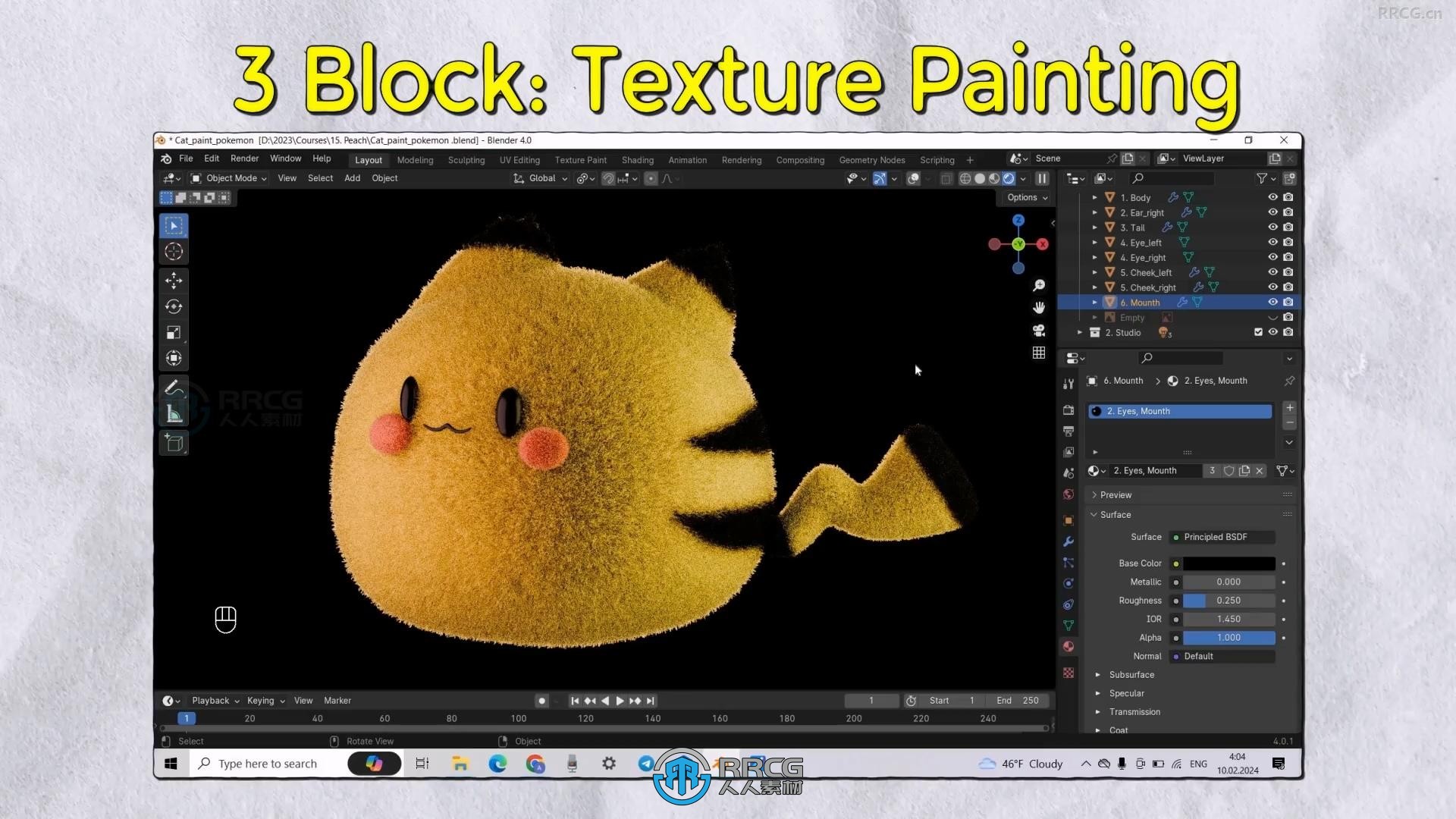
Task: Expand the 1. Body tree item
Action: pyautogui.click(x=1094, y=197)
